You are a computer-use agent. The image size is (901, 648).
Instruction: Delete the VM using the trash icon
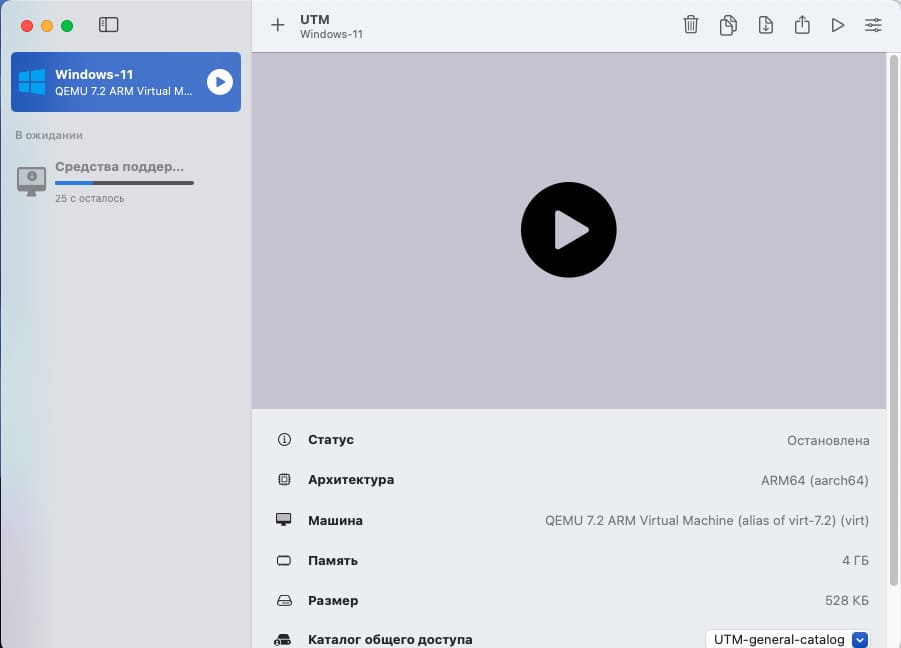[x=691, y=25]
